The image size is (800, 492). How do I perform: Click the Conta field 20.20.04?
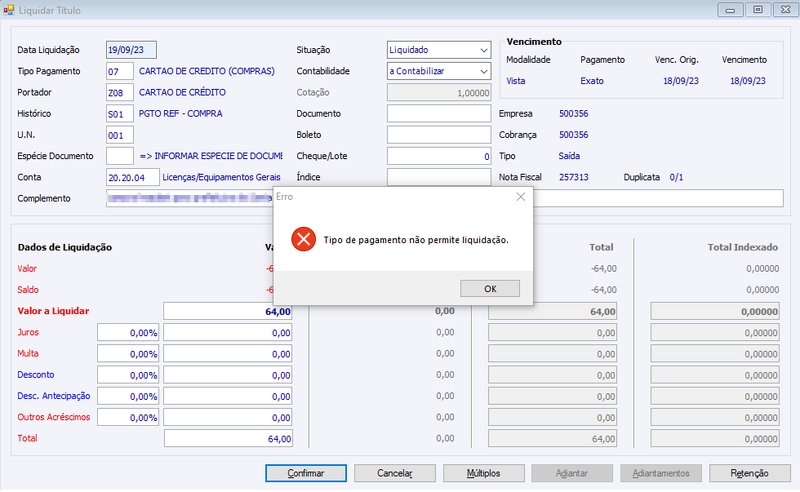click(x=133, y=178)
